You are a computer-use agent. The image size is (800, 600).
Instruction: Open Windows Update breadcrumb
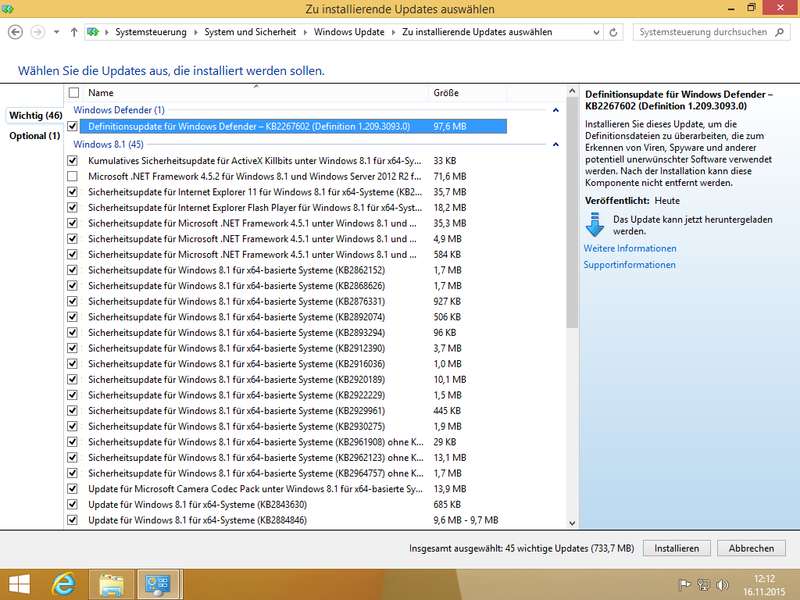[x=349, y=32]
